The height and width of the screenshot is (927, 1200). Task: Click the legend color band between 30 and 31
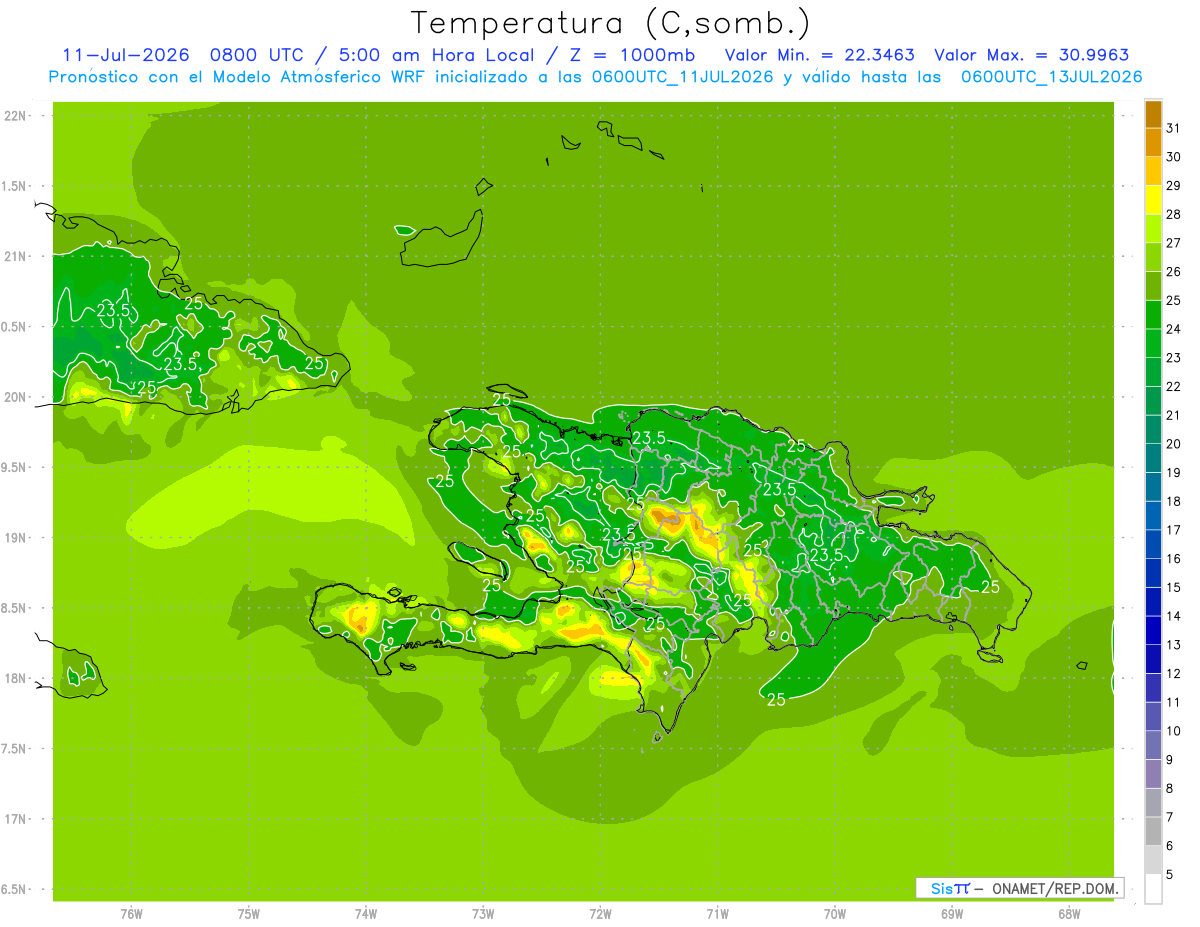point(1153,143)
